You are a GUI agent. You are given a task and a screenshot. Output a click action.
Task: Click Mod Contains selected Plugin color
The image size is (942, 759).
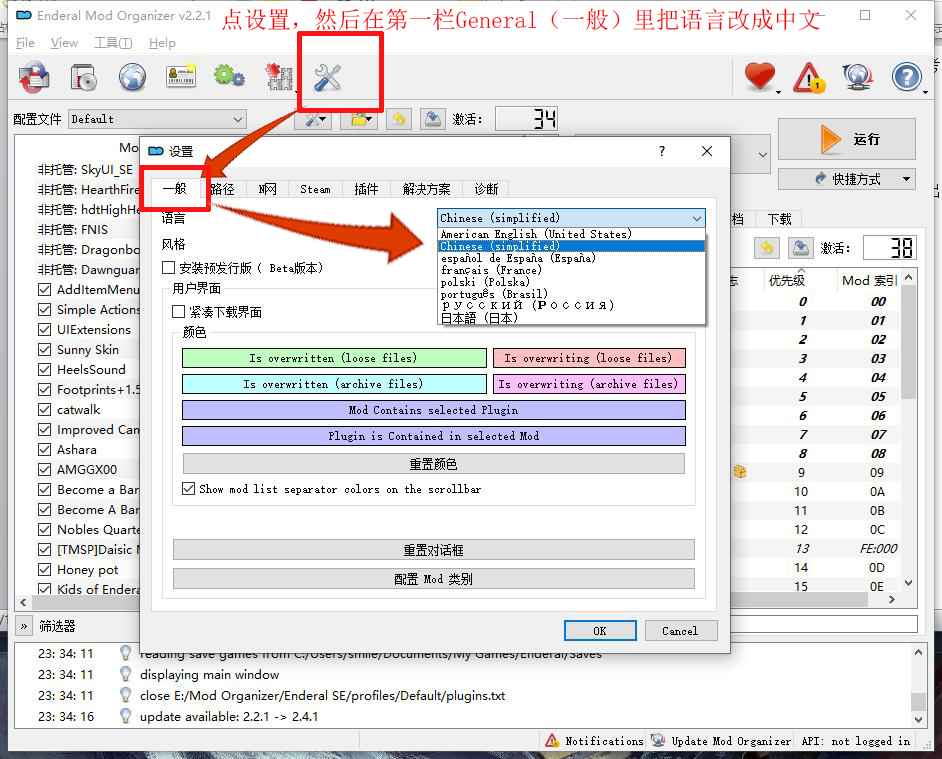coord(434,410)
